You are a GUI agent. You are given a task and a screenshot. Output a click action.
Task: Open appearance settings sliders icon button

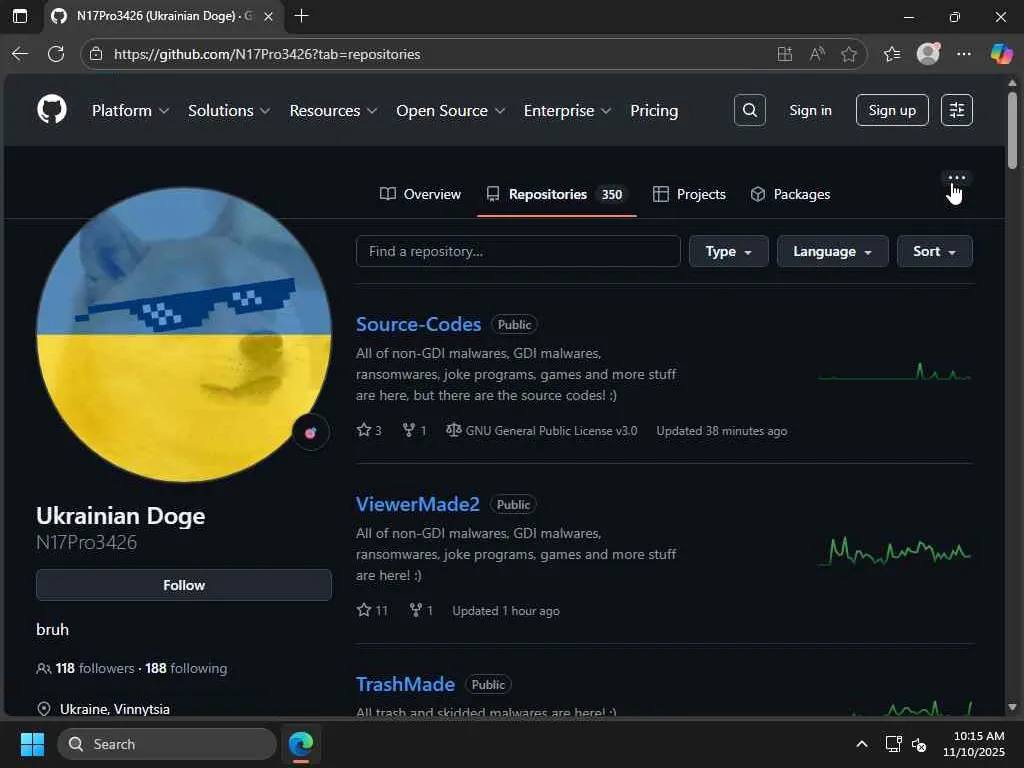[x=957, y=110]
